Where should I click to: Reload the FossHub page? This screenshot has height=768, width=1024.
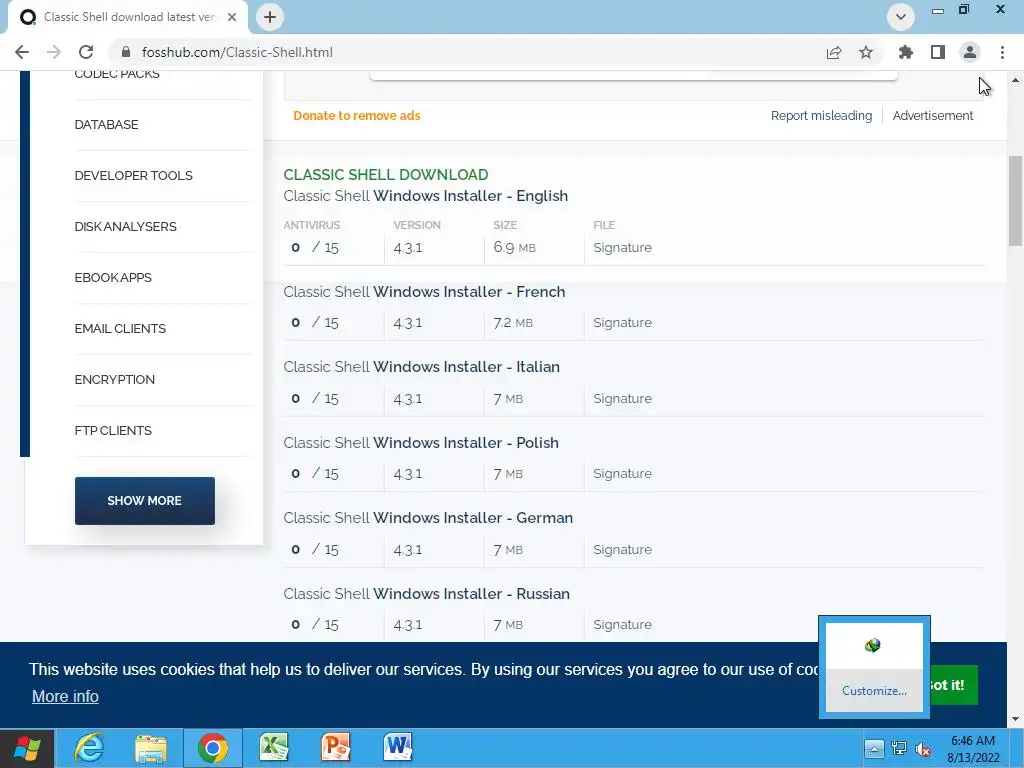(x=86, y=52)
